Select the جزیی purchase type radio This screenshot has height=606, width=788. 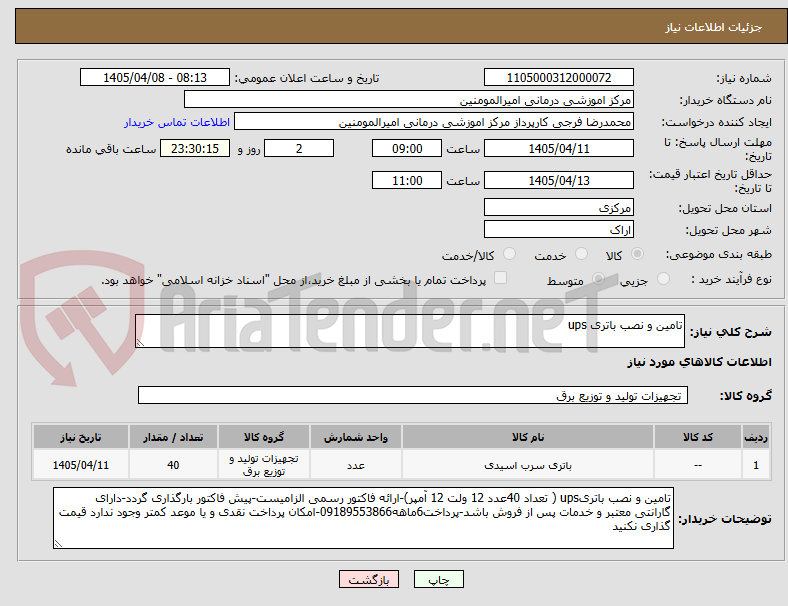tap(663, 279)
